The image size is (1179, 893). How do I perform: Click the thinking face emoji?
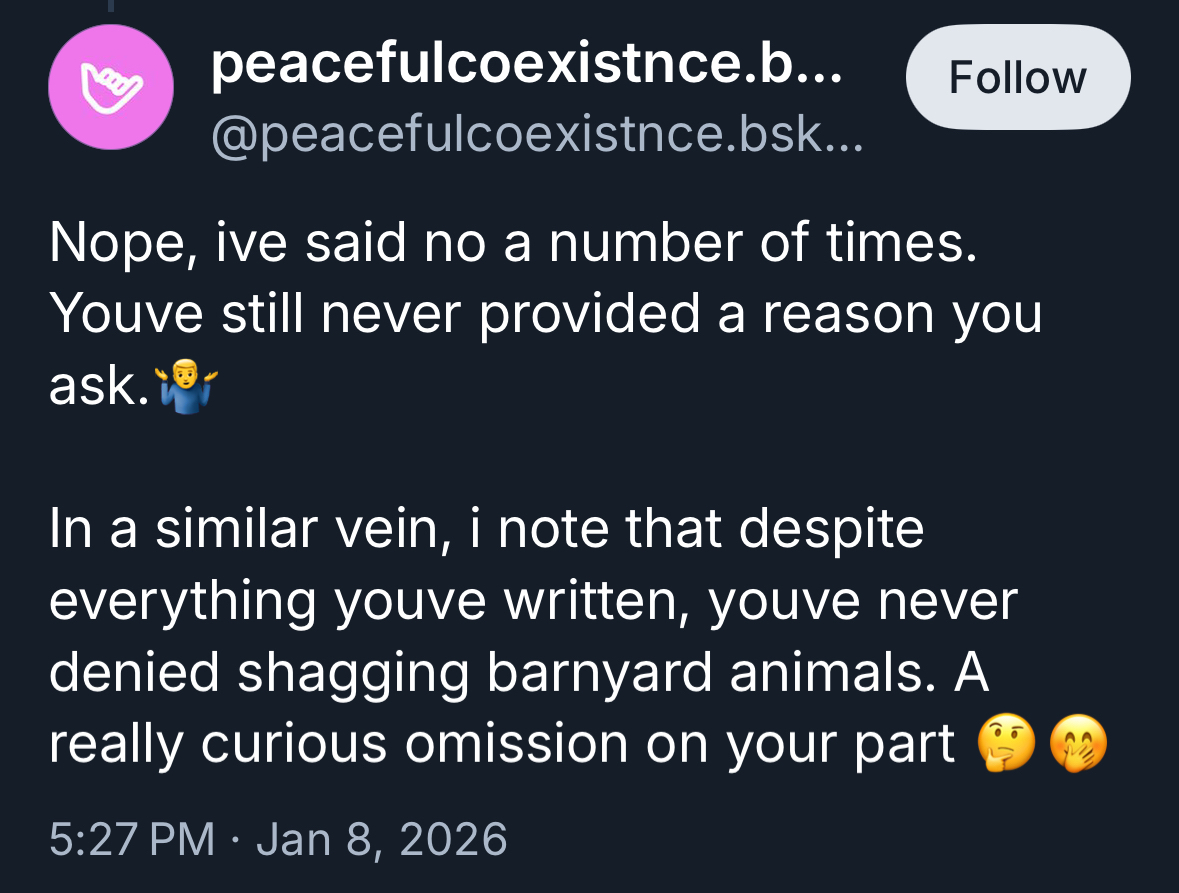coord(1002,745)
